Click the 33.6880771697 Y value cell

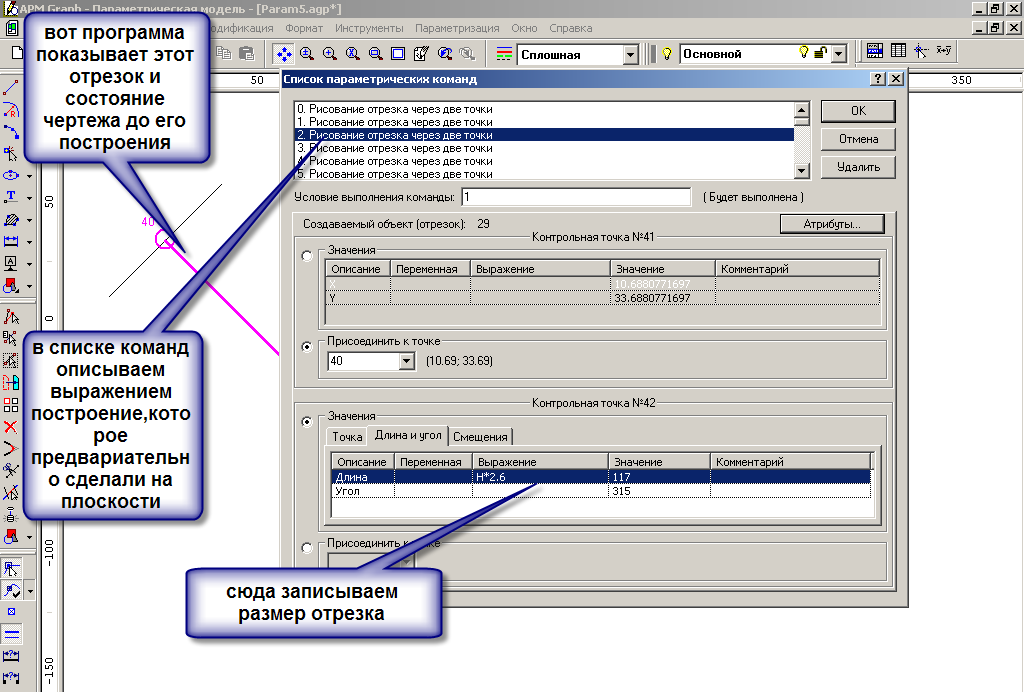coord(663,298)
